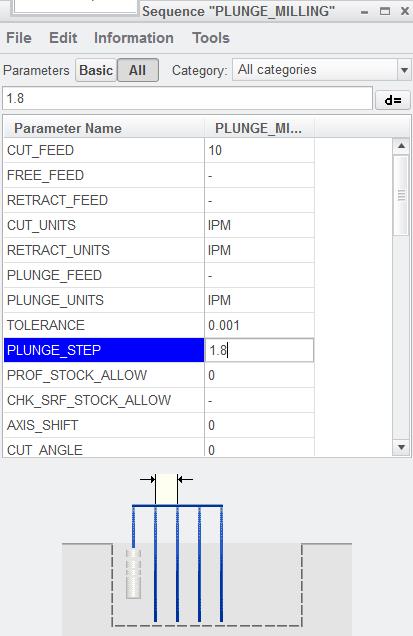Switch to Basic parameters view
The height and width of the screenshot is (636, 413).
96,70
